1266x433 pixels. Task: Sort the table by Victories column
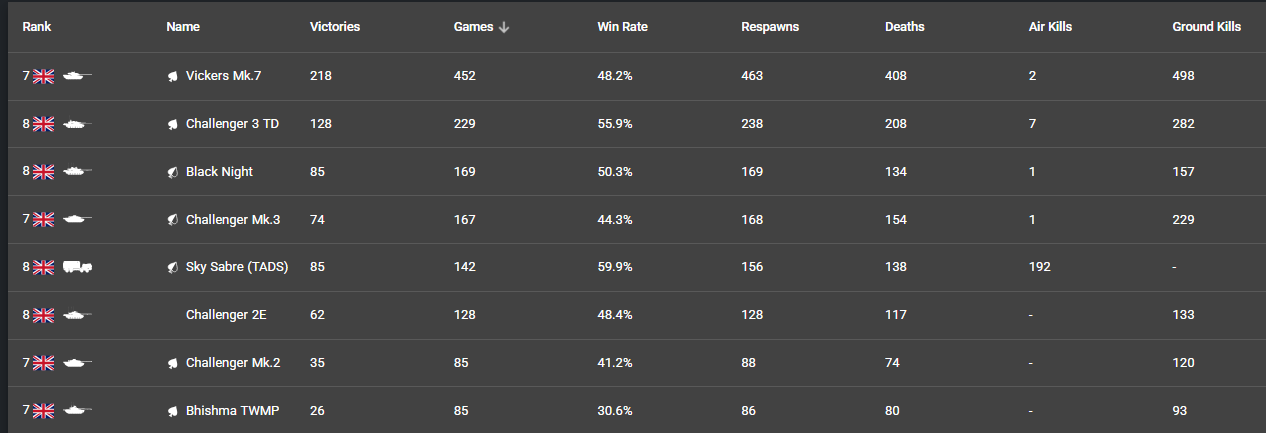point(335,27)
